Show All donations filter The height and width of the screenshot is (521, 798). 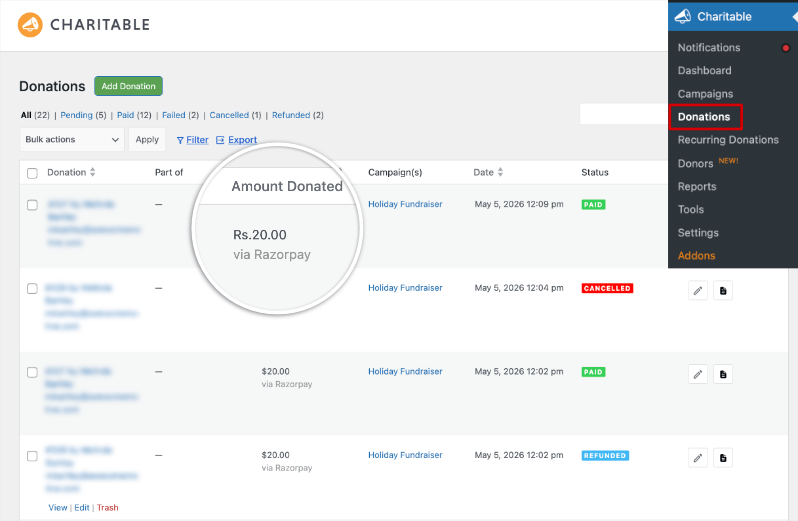click(x=26, y=115)
